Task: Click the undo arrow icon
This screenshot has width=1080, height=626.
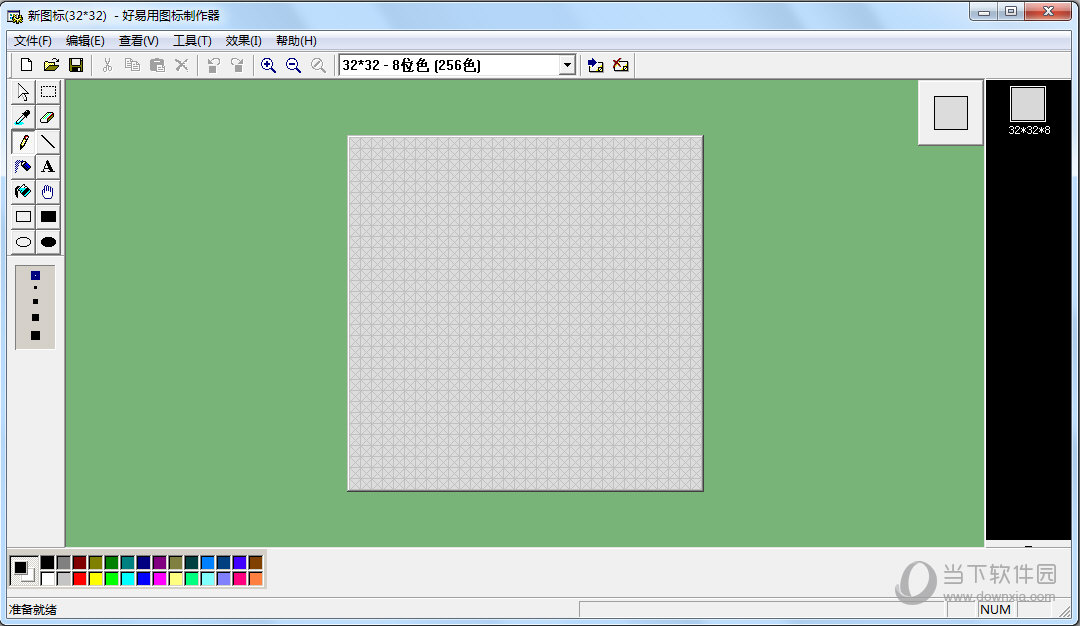Action: [x=213, y=65]
